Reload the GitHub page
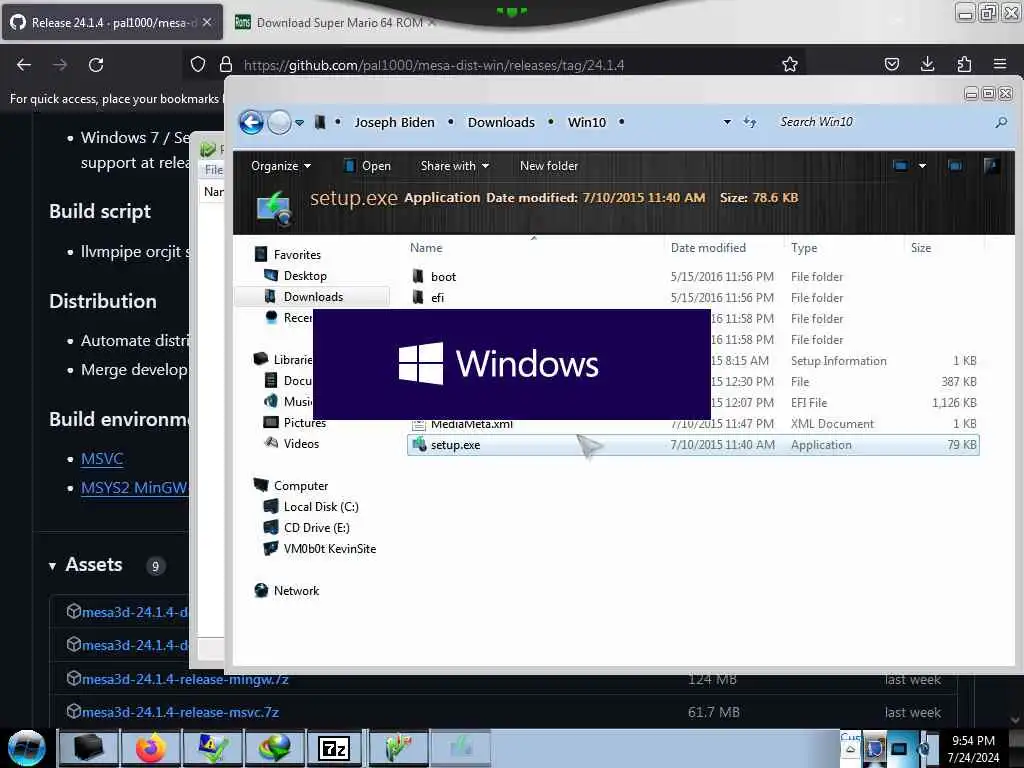Screen dimensions: 1024x768 [96, 65]
